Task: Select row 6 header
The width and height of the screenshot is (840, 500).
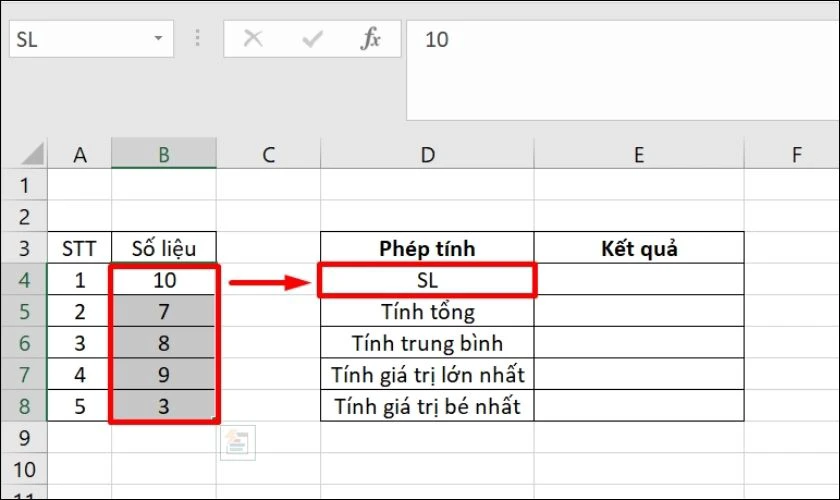Action: (24, 343)
